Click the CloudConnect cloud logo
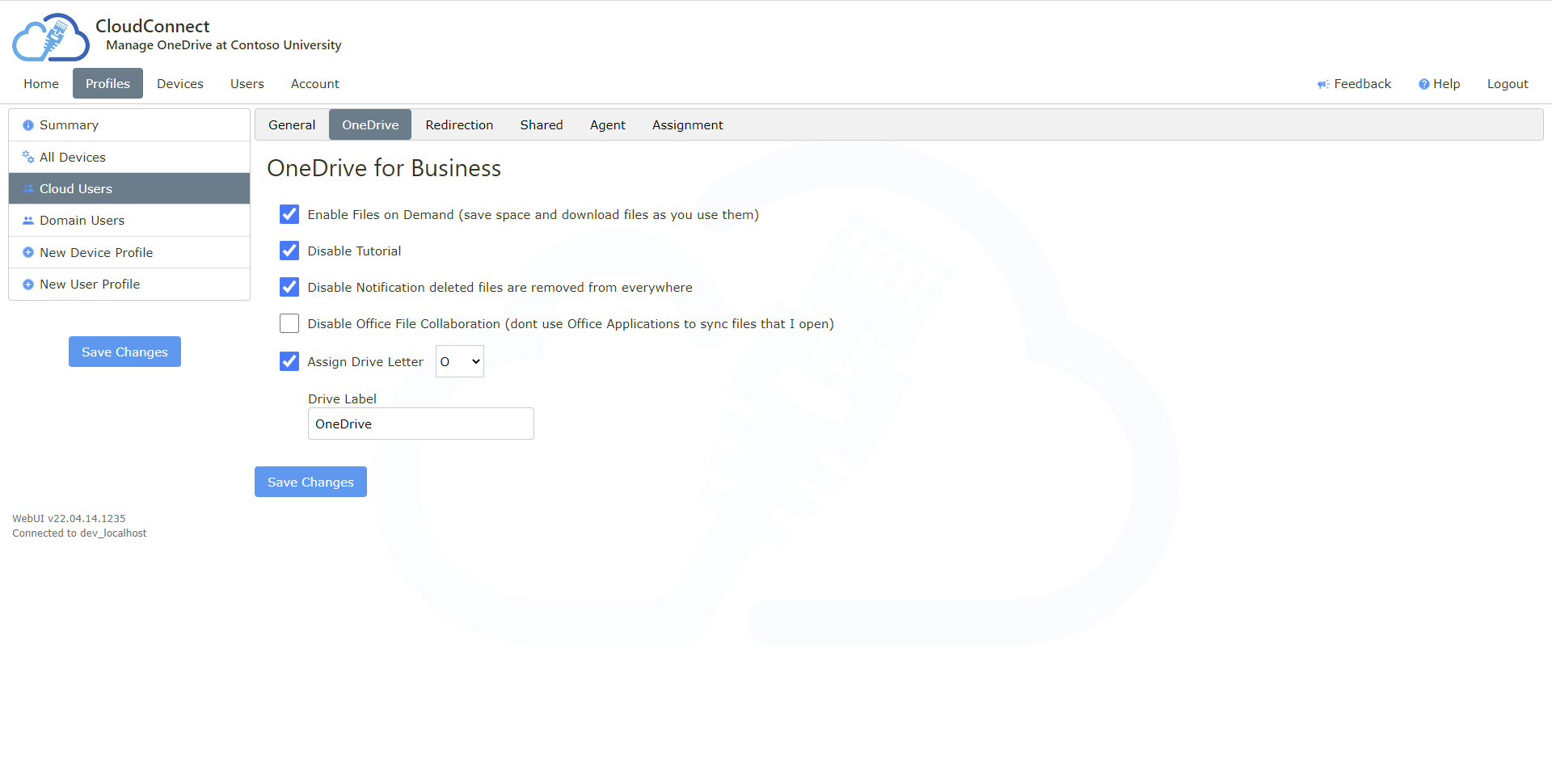Viewport: 1552px width, 784px height. coord(50,38)
